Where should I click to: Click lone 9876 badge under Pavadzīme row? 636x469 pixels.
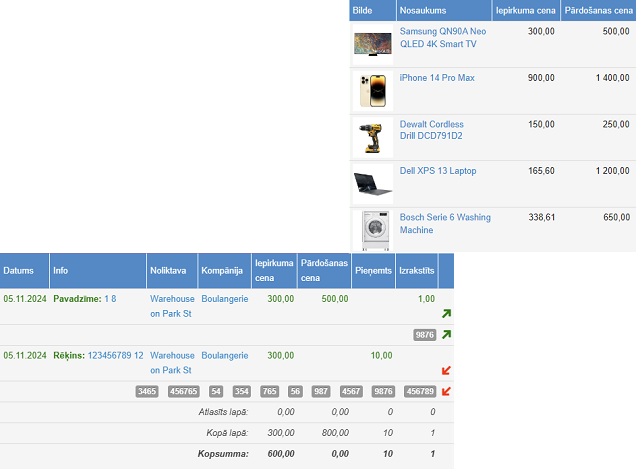click(425, 335)
